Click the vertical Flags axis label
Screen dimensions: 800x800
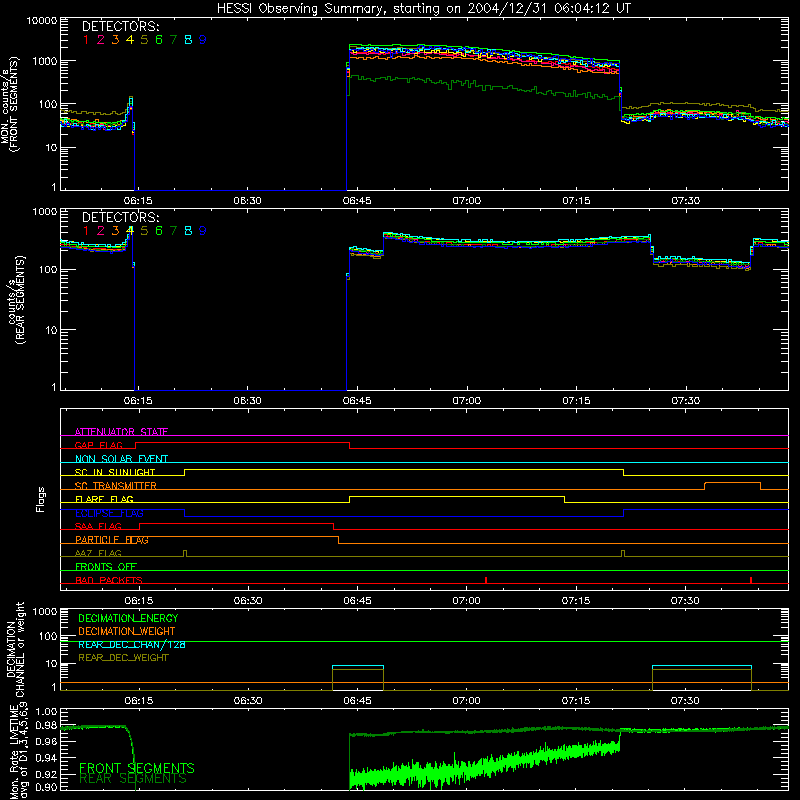click(41, 499)
